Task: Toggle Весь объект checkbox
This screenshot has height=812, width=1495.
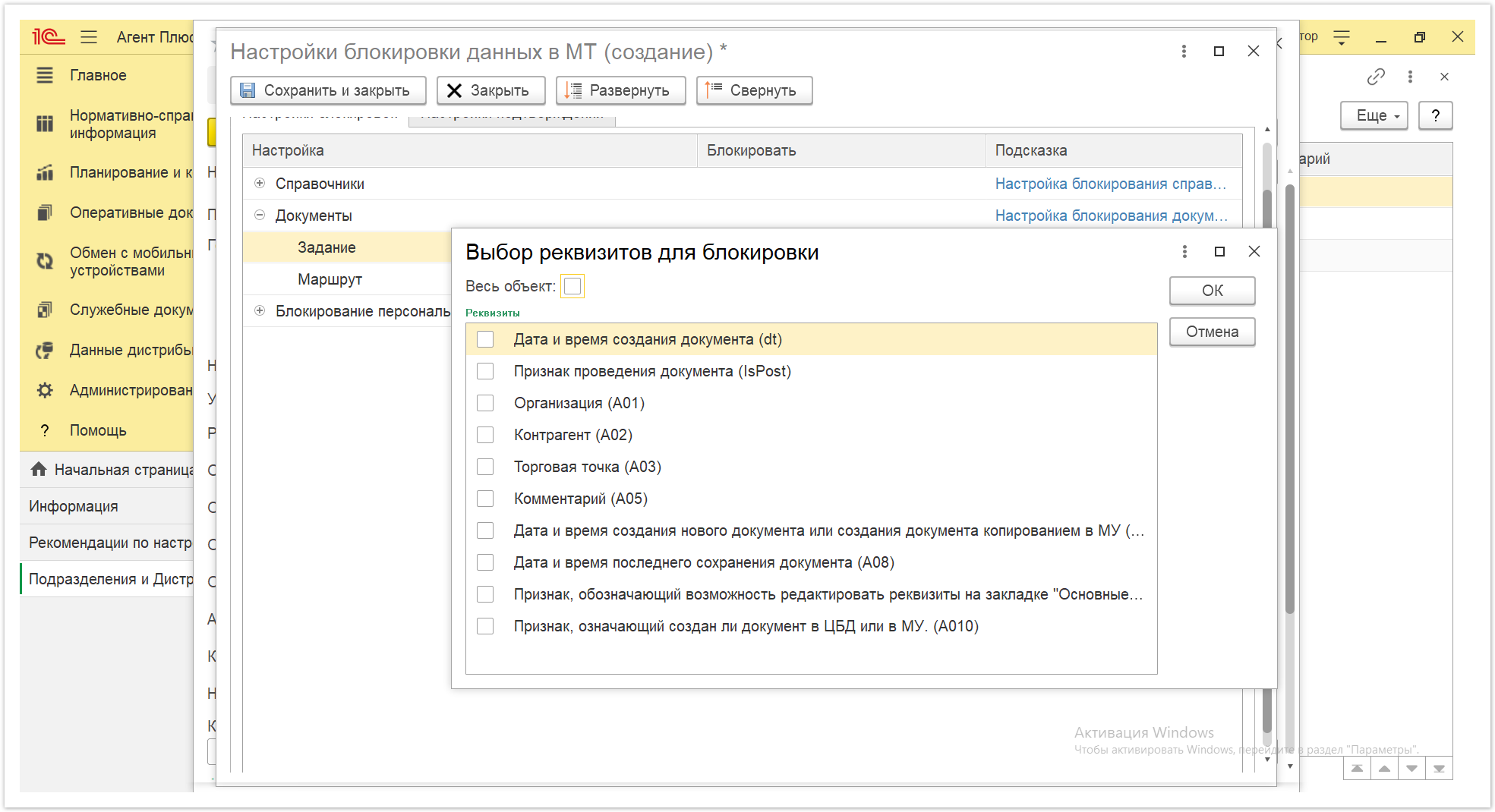Action: click(572, 286)
